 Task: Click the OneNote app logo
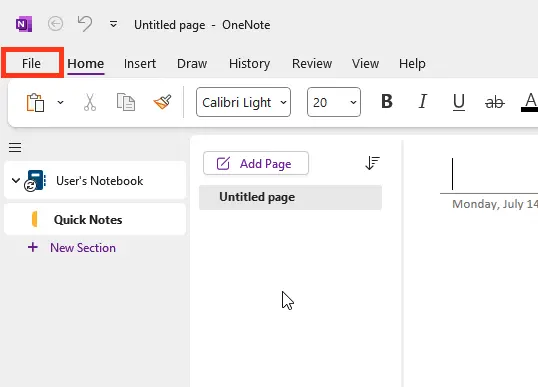point(24,24)
